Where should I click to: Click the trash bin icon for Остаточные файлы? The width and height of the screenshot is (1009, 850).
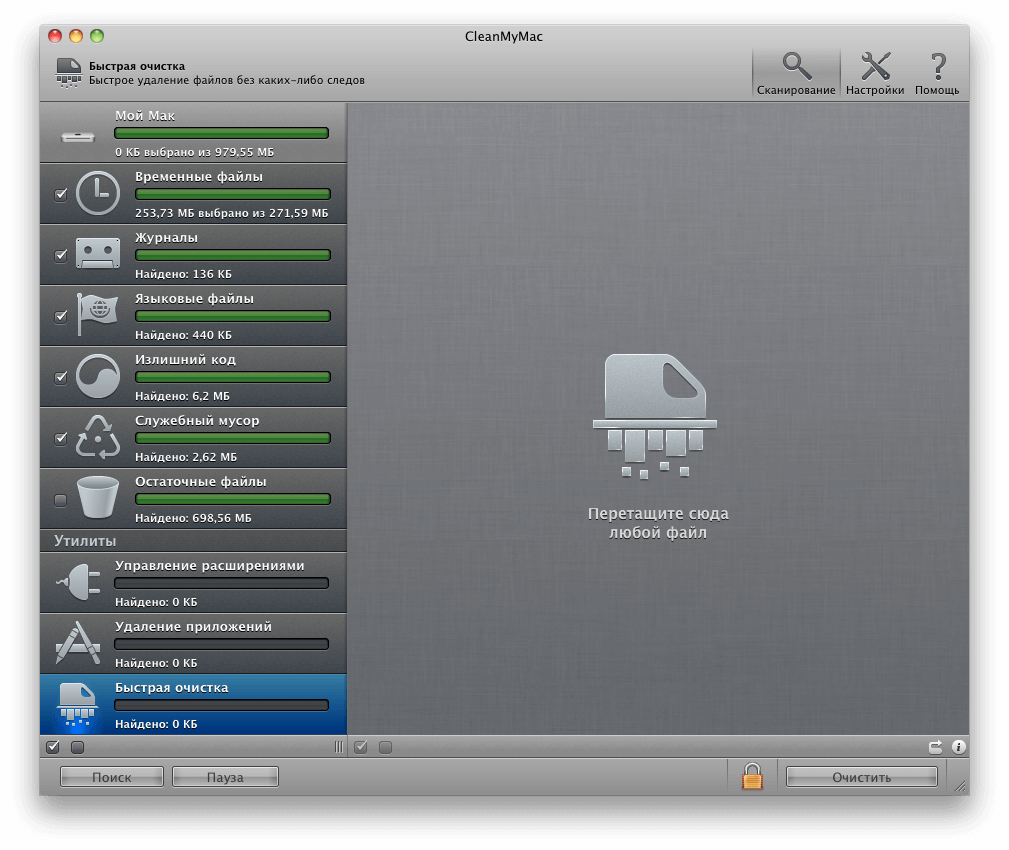[x=98, y=497]
